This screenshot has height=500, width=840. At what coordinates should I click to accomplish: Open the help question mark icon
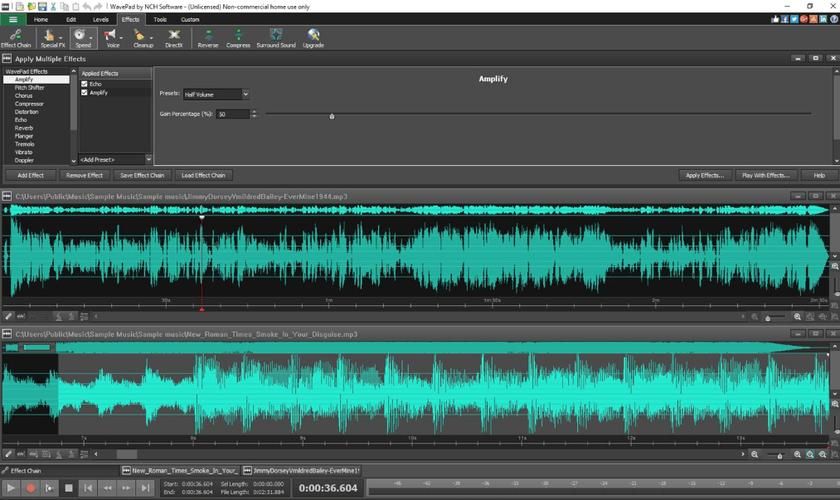pyautogui.click(x=834, y=19)
